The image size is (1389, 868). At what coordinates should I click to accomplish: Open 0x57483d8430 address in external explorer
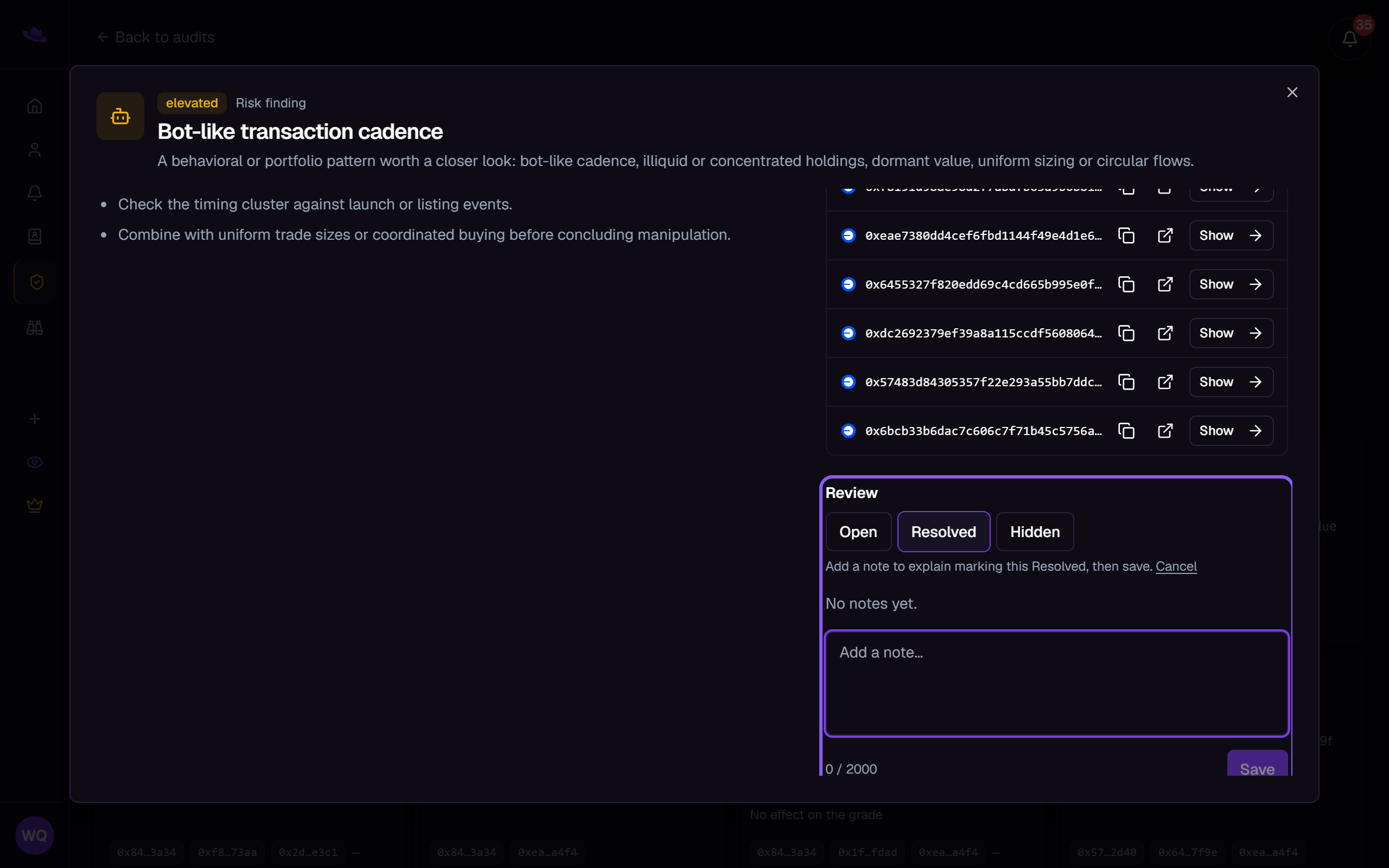click(x=1165, y=382)
